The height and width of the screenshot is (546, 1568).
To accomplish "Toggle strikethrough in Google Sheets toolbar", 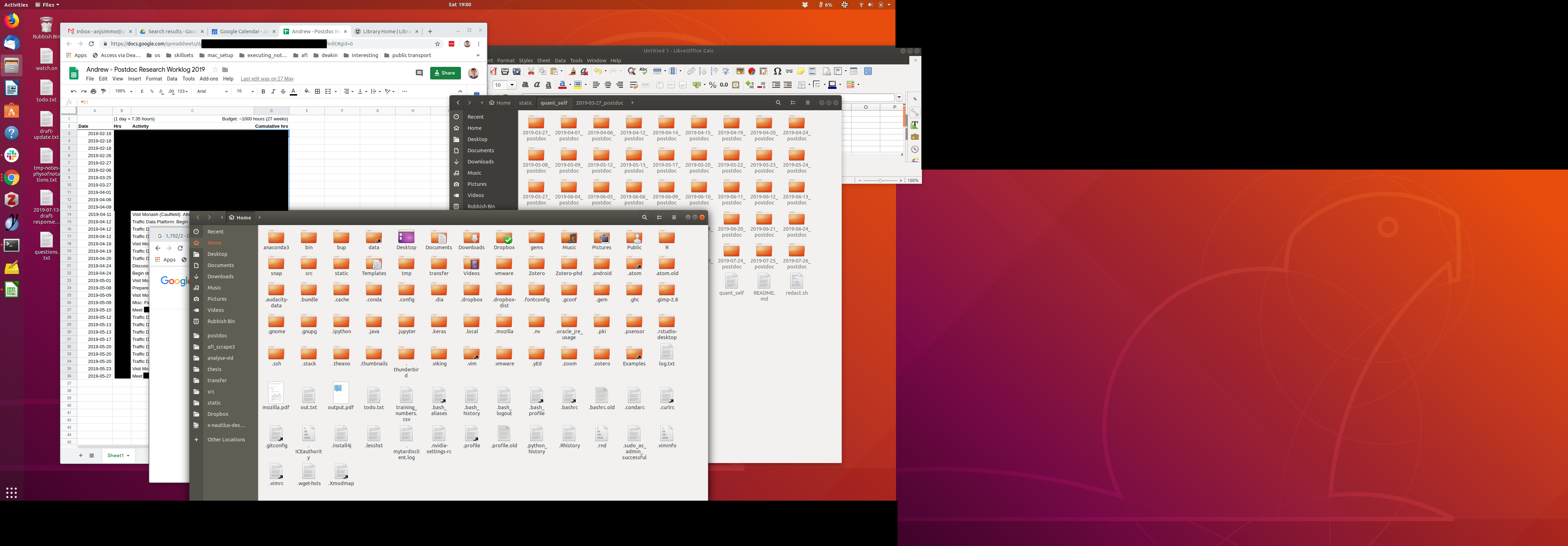I will [x=283, y=91].
